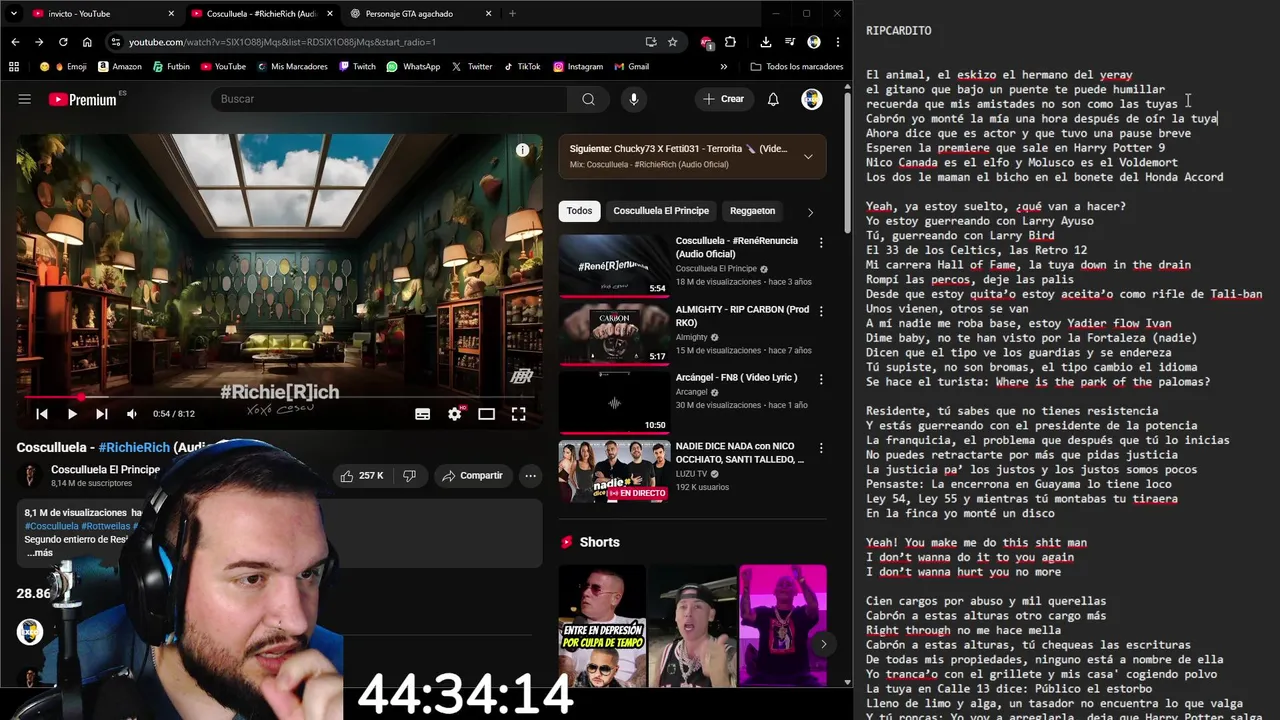The width and height of the screenshot is (1280, 720).
Task: Show video info card icon
Action: pyautogui.click(x=522, y=150)
